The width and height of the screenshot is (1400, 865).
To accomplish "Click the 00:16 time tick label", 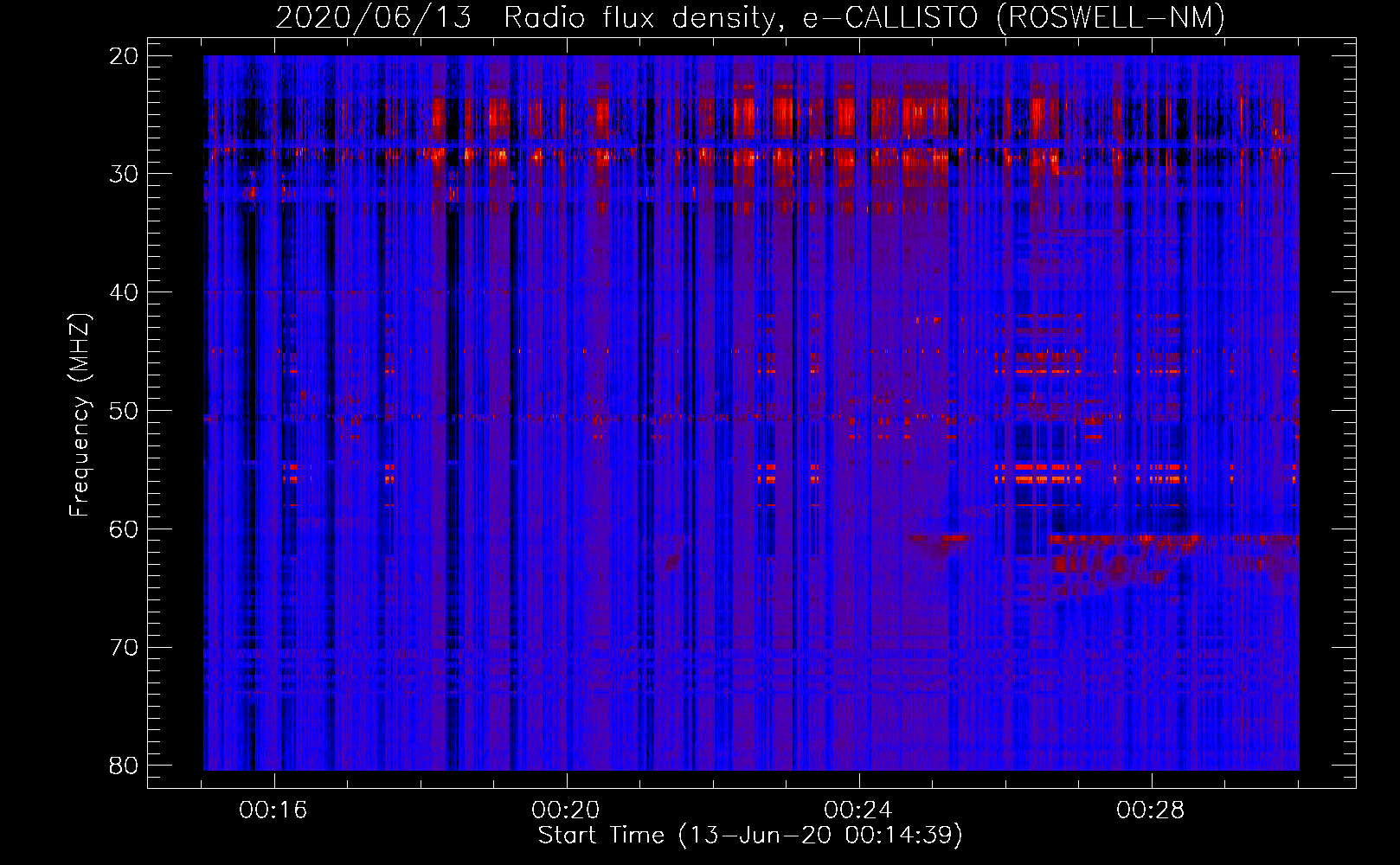I will pyautogui.click(x=273, y=811).
